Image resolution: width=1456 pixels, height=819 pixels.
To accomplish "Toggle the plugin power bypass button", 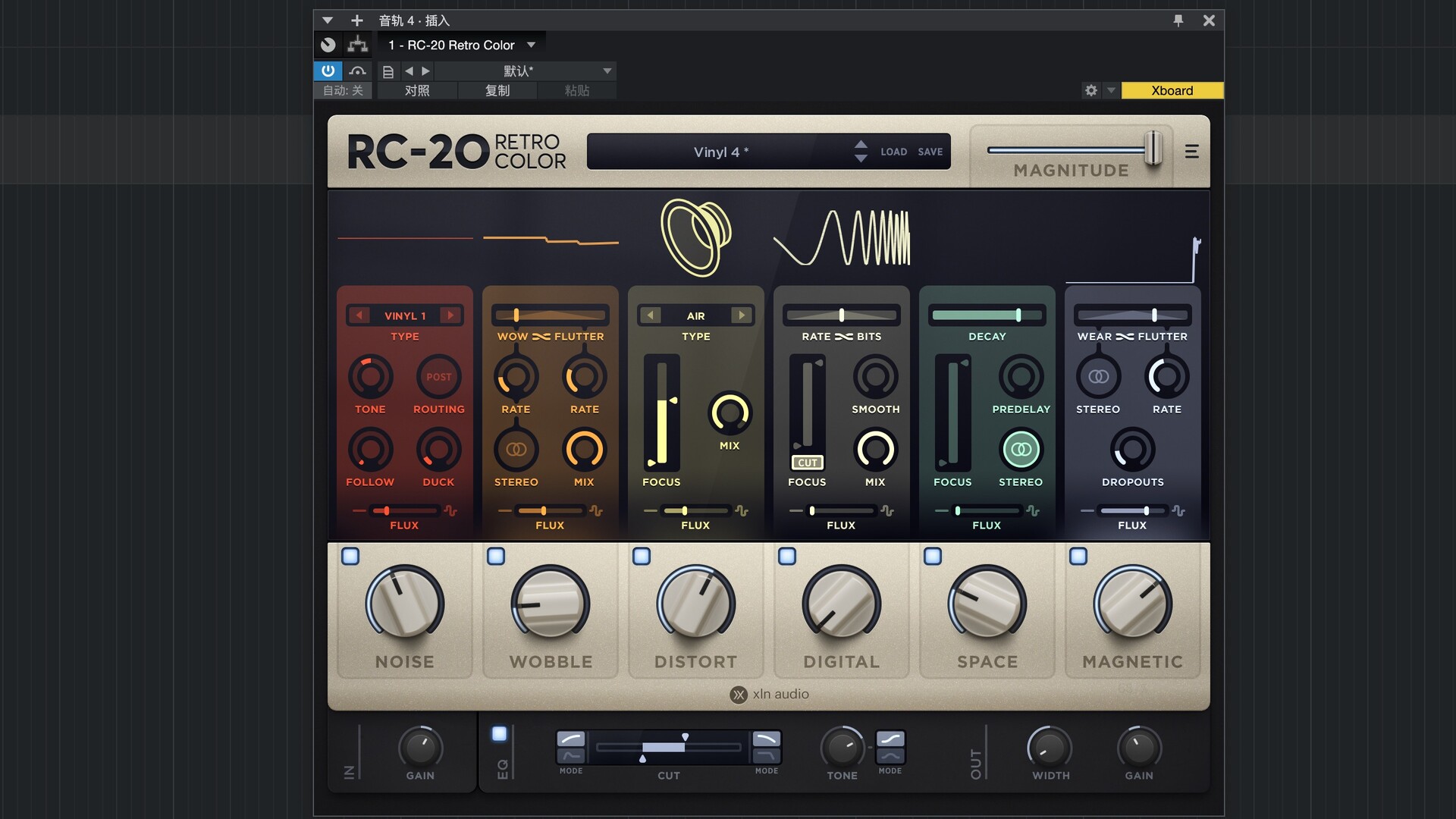I will (328, 71).
